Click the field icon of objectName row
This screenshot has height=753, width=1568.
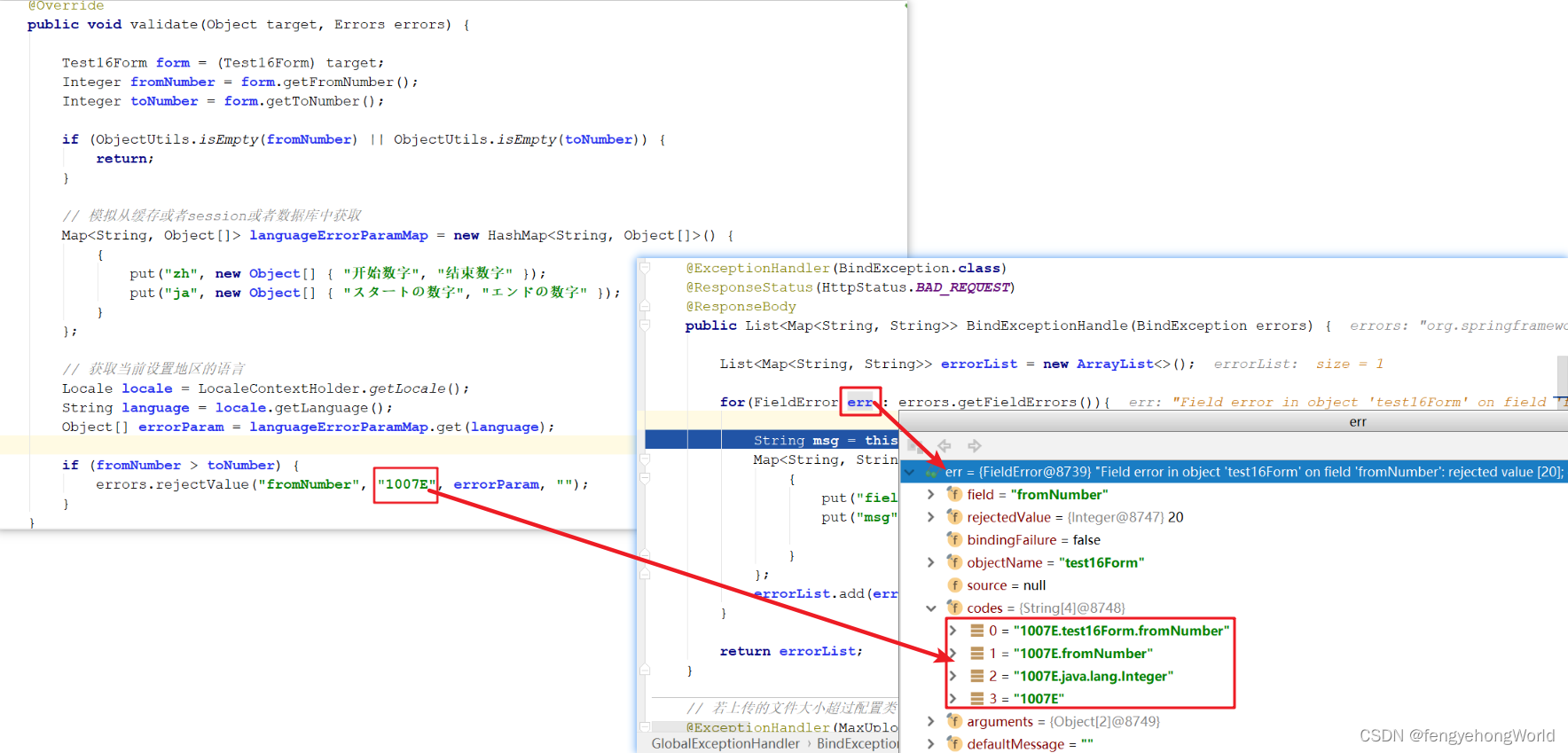[954, 562]
